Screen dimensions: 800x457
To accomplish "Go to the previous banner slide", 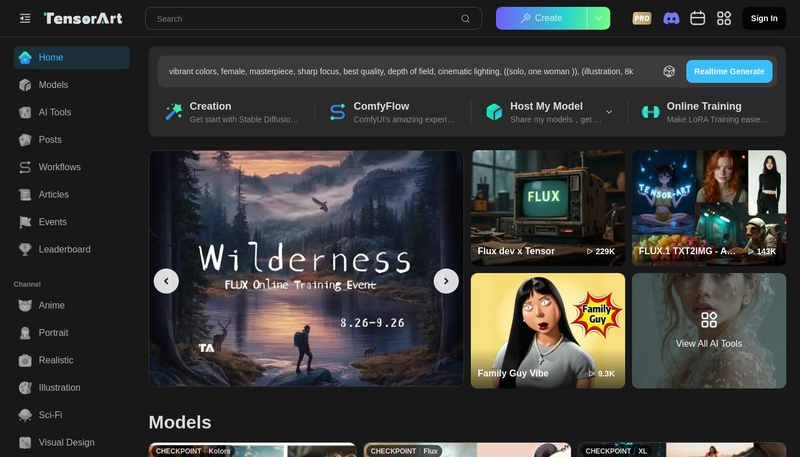I will tap(166, 281).
